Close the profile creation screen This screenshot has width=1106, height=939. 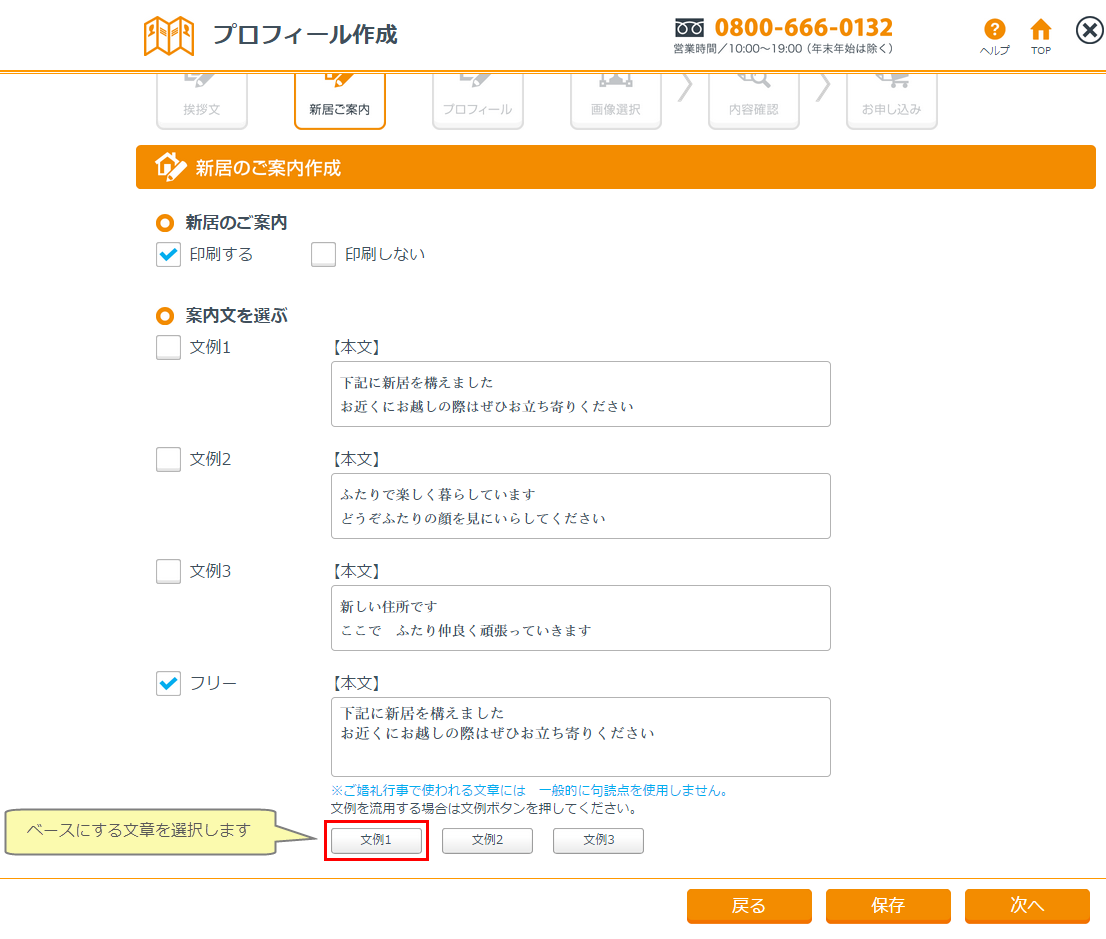point(1089,31)
